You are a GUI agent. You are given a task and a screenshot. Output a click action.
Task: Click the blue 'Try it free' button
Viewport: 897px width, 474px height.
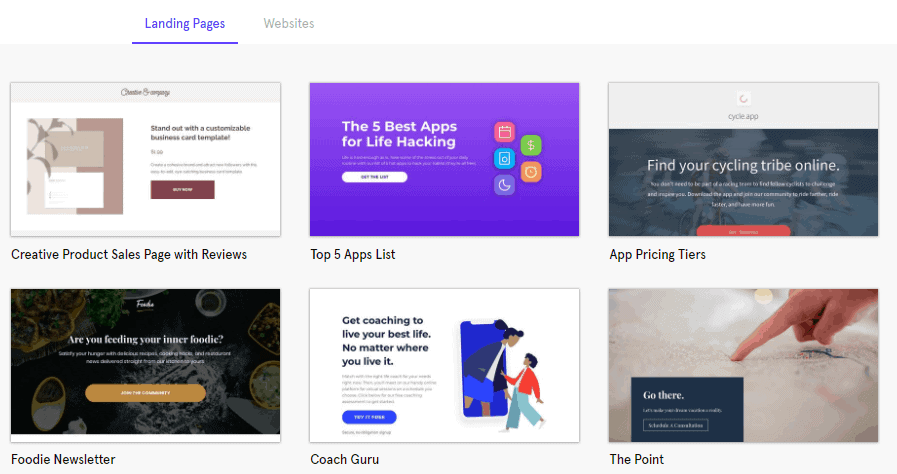pyautogui.click(x=369, y=417)
